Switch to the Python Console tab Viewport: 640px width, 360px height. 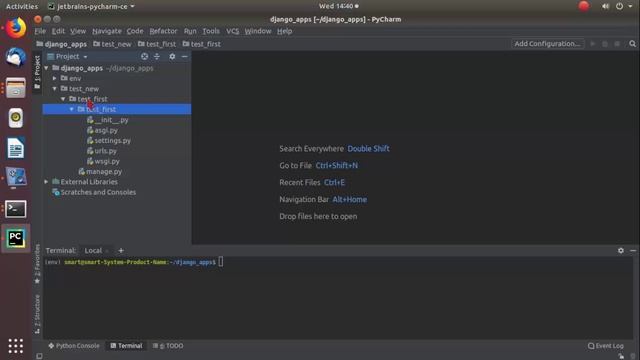tap(74, 346)
